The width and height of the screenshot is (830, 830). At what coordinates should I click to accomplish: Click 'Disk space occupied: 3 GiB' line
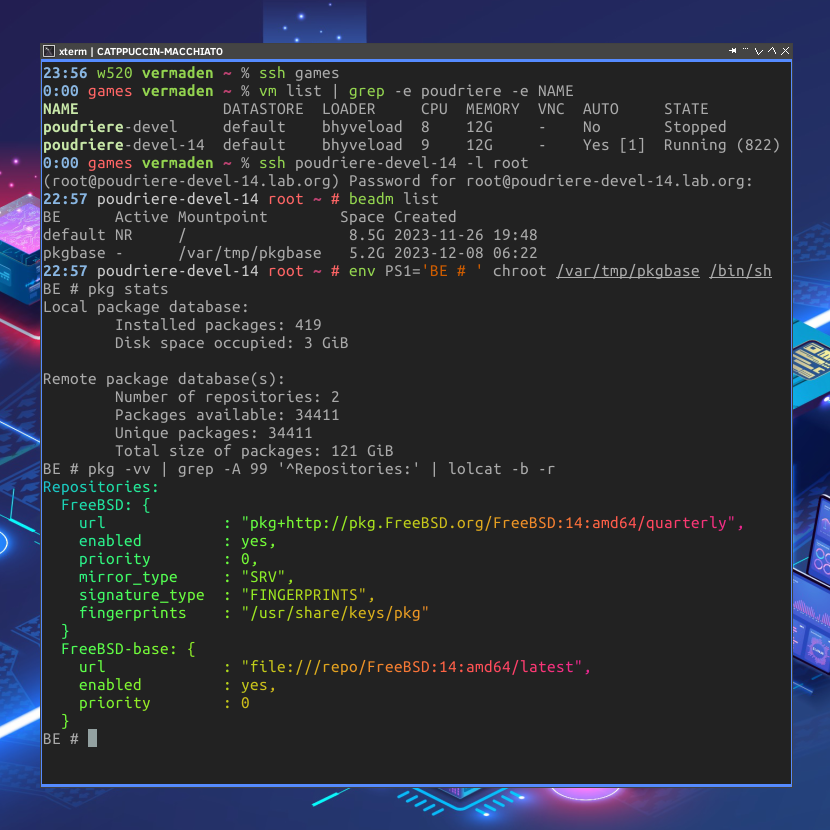(x=232, y=343)
